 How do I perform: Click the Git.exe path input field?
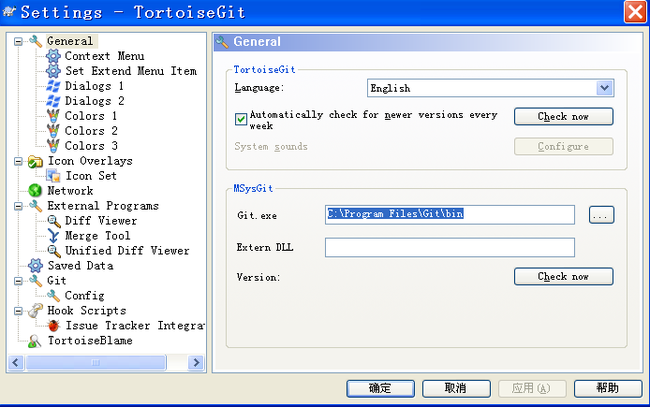pyautogui.click(x=450, y=215)
